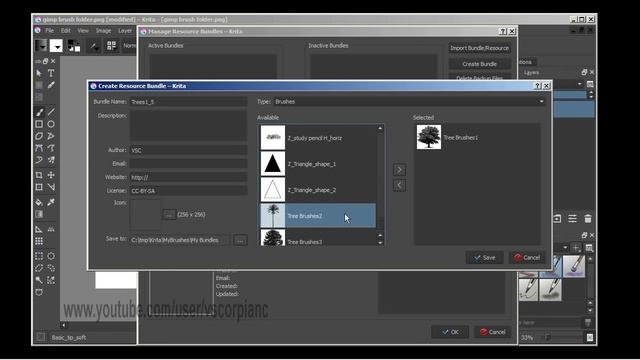
Task: Select the Rectangular Selection tool
Action: click(39, 256)
